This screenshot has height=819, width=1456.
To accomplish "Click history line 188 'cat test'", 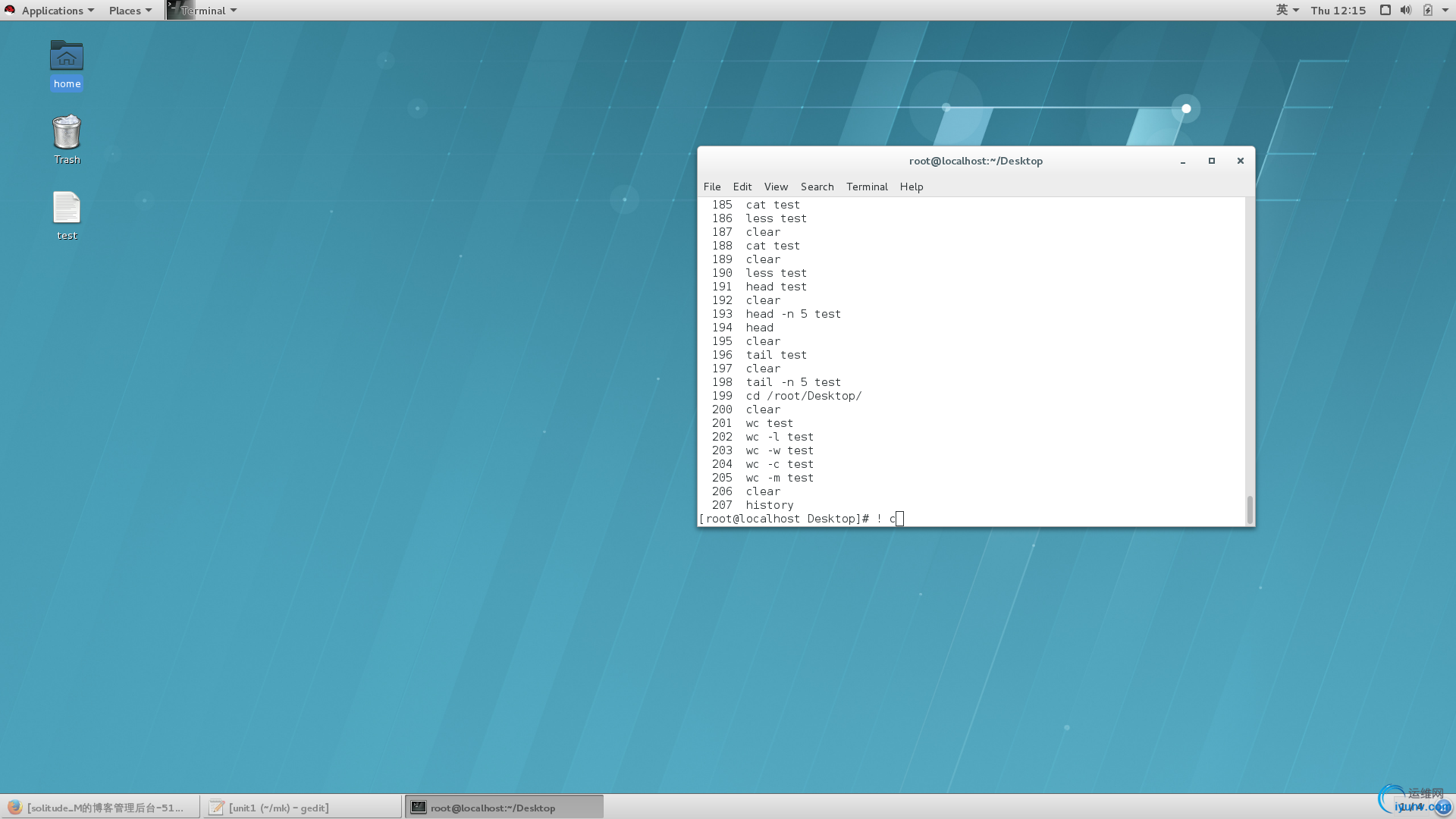I will tap(773, 246).
